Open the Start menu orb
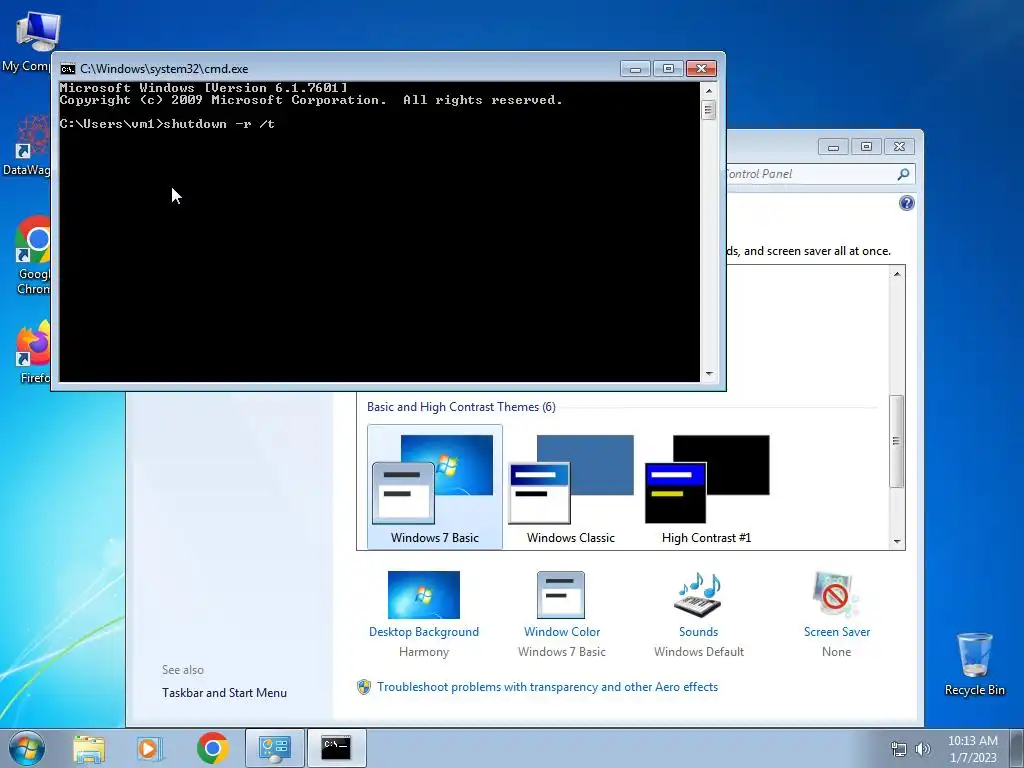The height and width of the screenshot is (768, 1024). coord(27,748)
